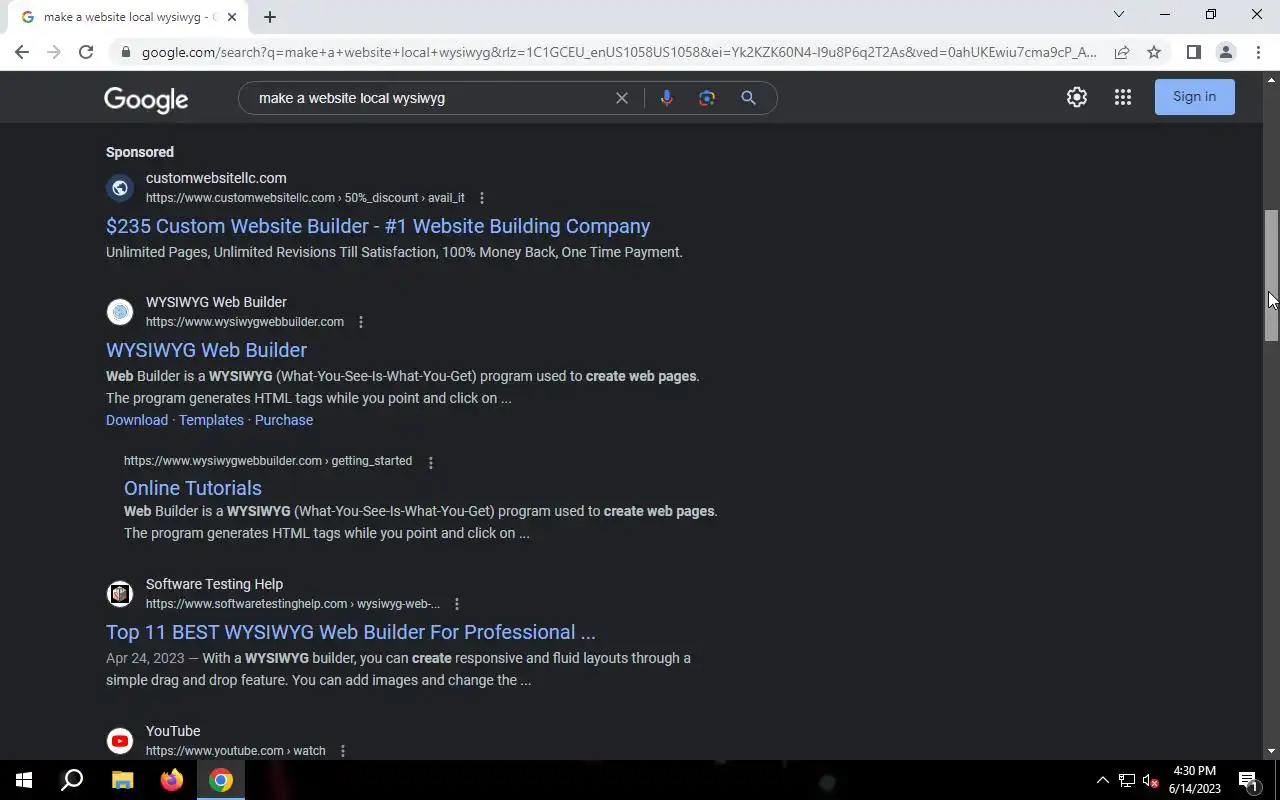Focus the browser address bar URL
This screenshot has width=1280, height=800.
tap(618, 52)
